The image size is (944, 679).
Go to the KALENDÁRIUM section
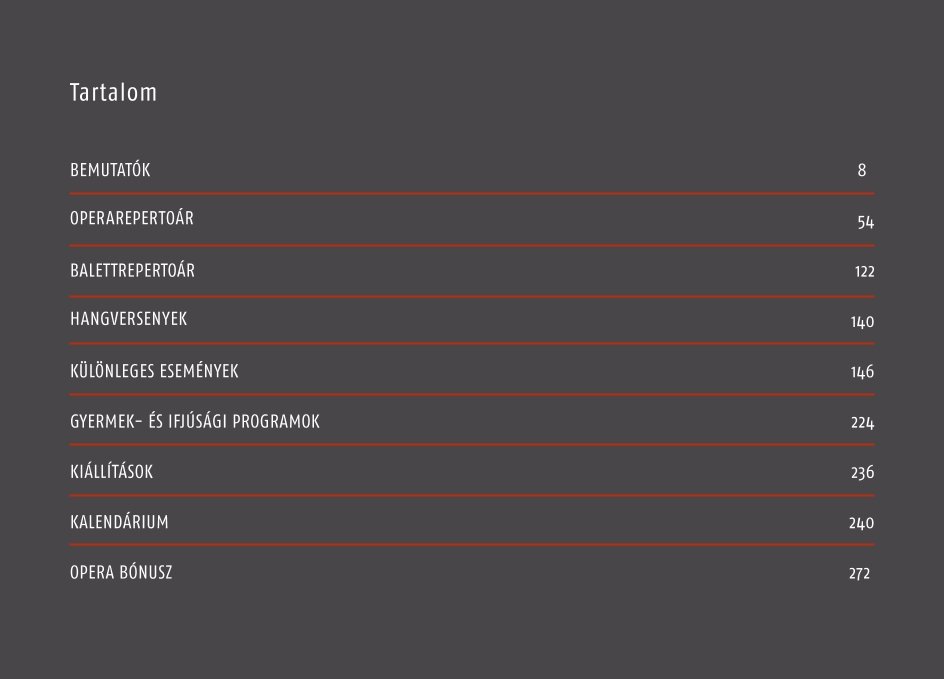pyautogui.click(x=119, y=521)
